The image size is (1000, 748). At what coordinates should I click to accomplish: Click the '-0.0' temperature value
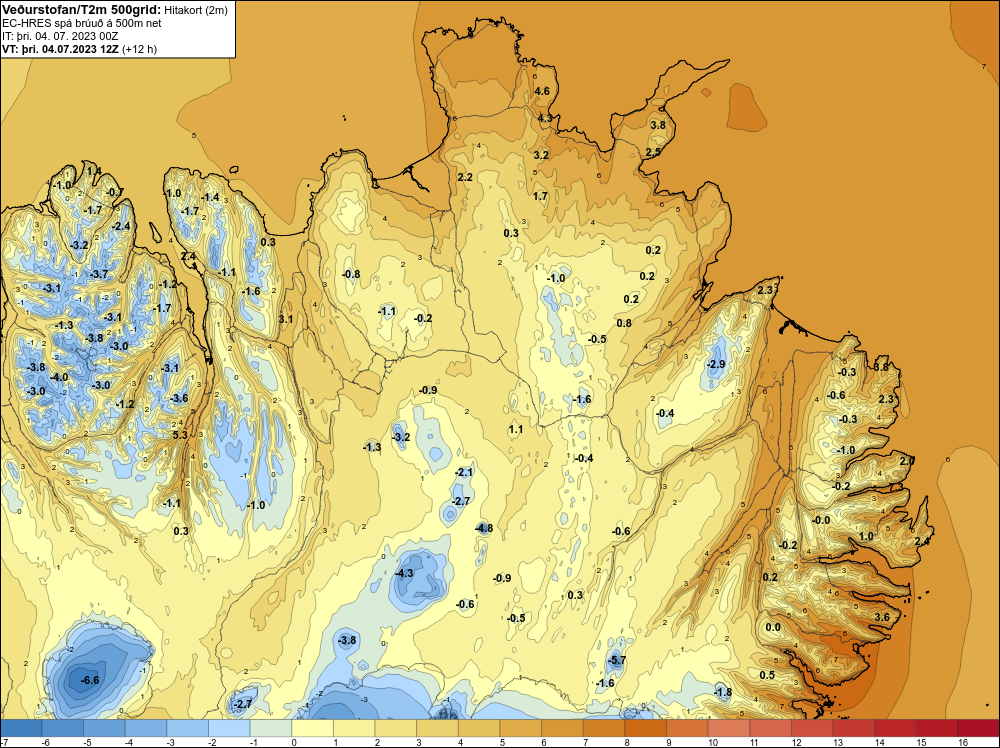821,520
